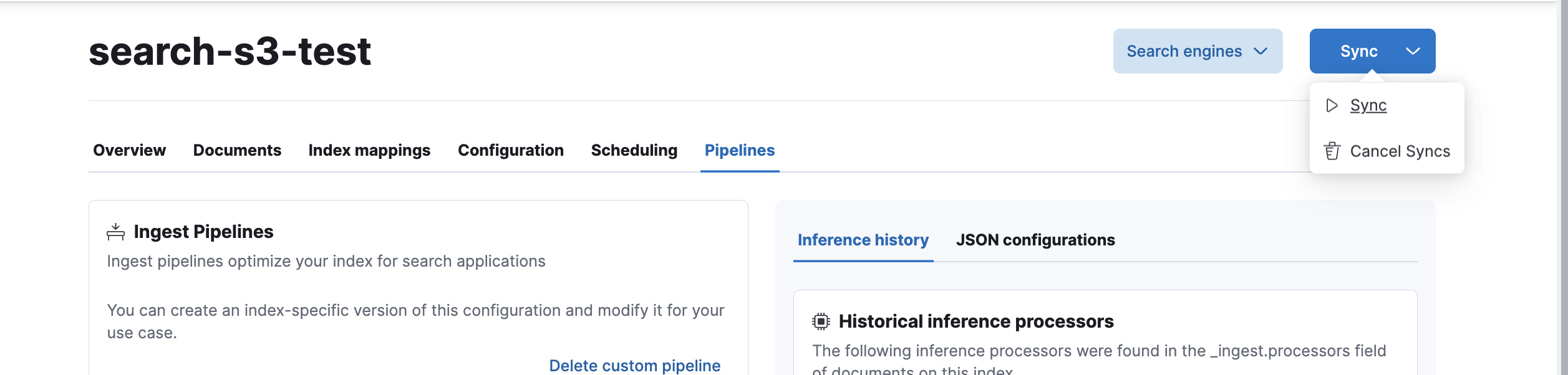Toggle the chevron arrow on the Sync button
Viewport: 1568px width, 375px height.
[x=1413, y=51]
